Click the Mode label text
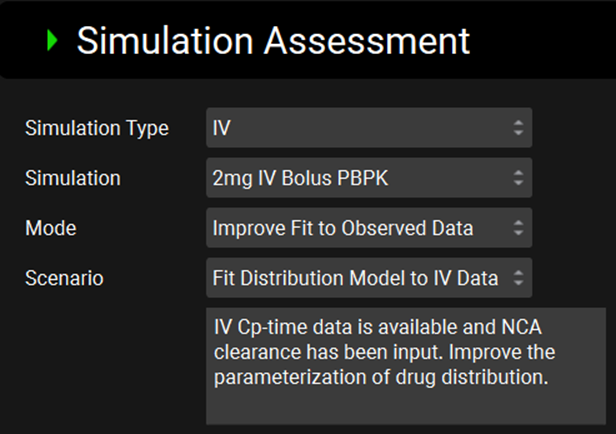Screen dimensions: 616x434 [50, 228]
